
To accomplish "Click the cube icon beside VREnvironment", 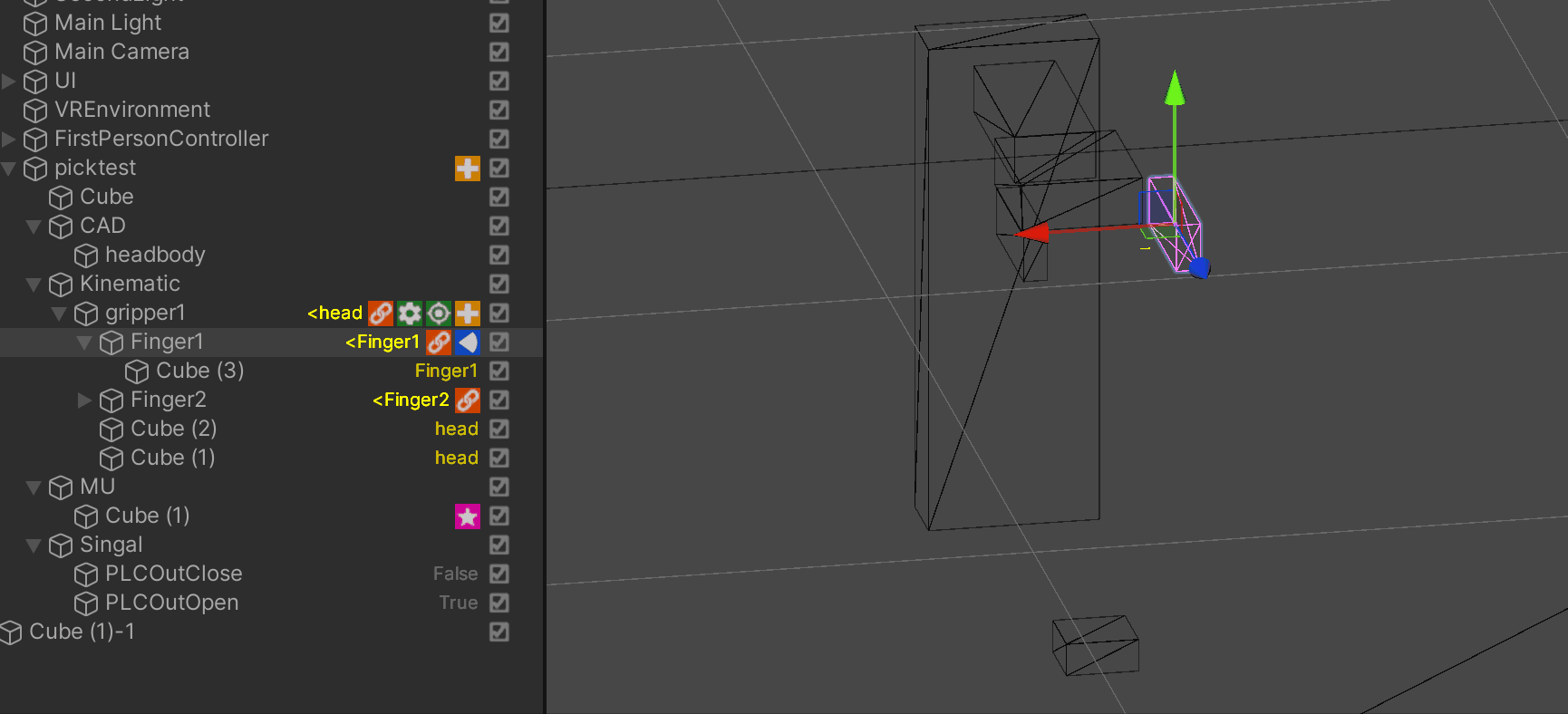I will (x=35, y=111).
